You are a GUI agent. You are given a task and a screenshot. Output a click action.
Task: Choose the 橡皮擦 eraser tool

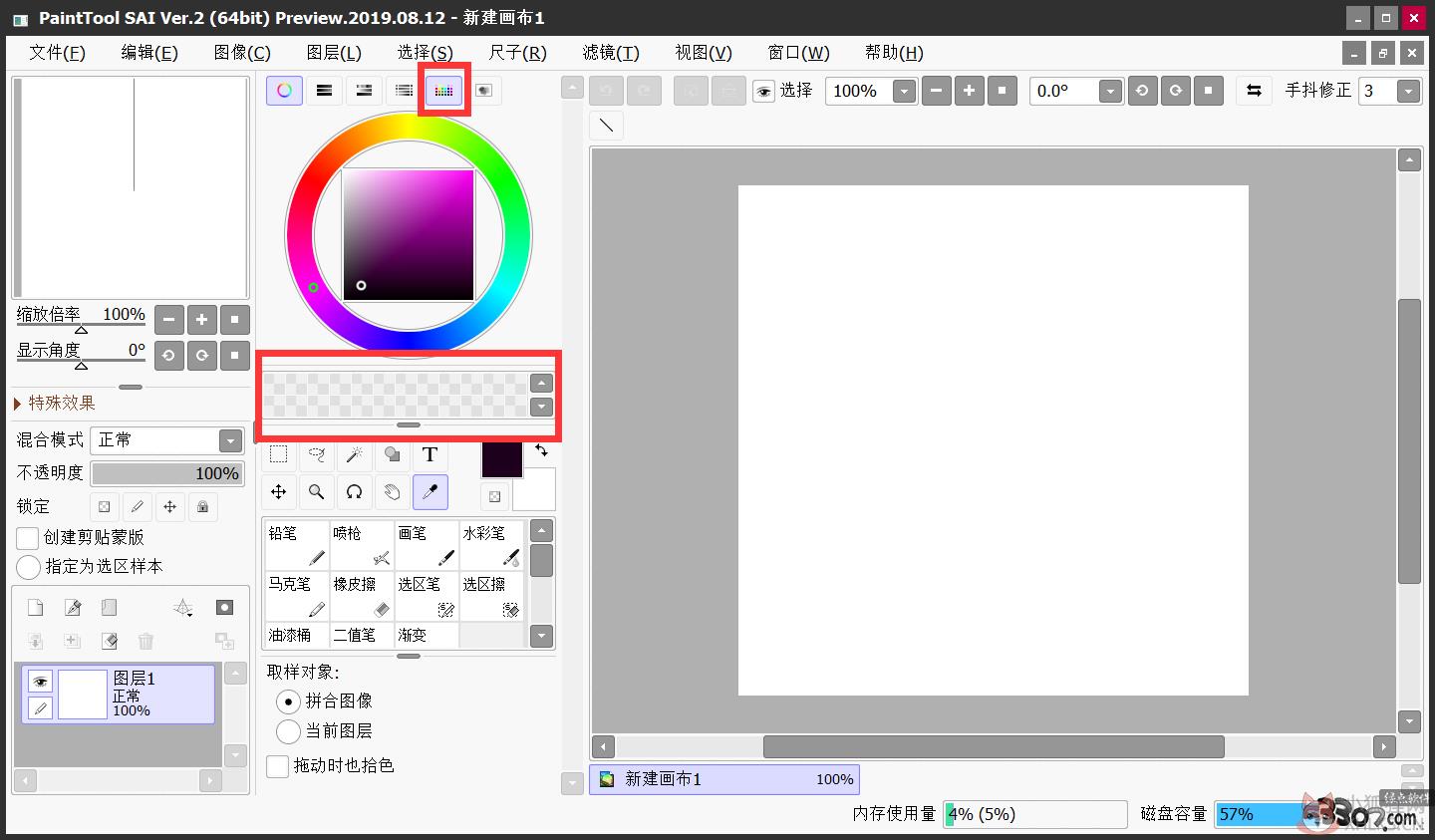point(361,596)
